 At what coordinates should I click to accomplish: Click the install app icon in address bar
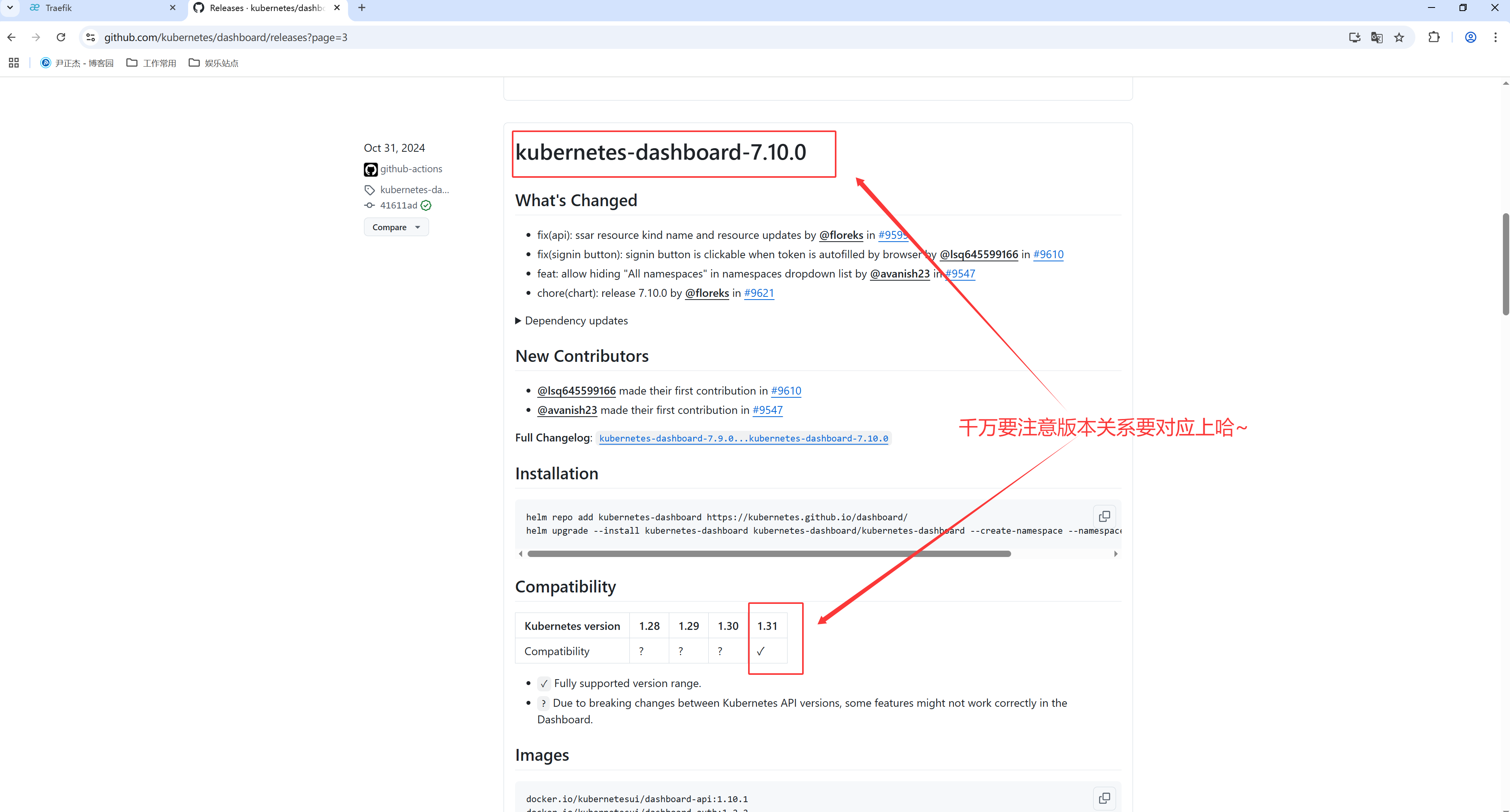[x=1354, y=37]
